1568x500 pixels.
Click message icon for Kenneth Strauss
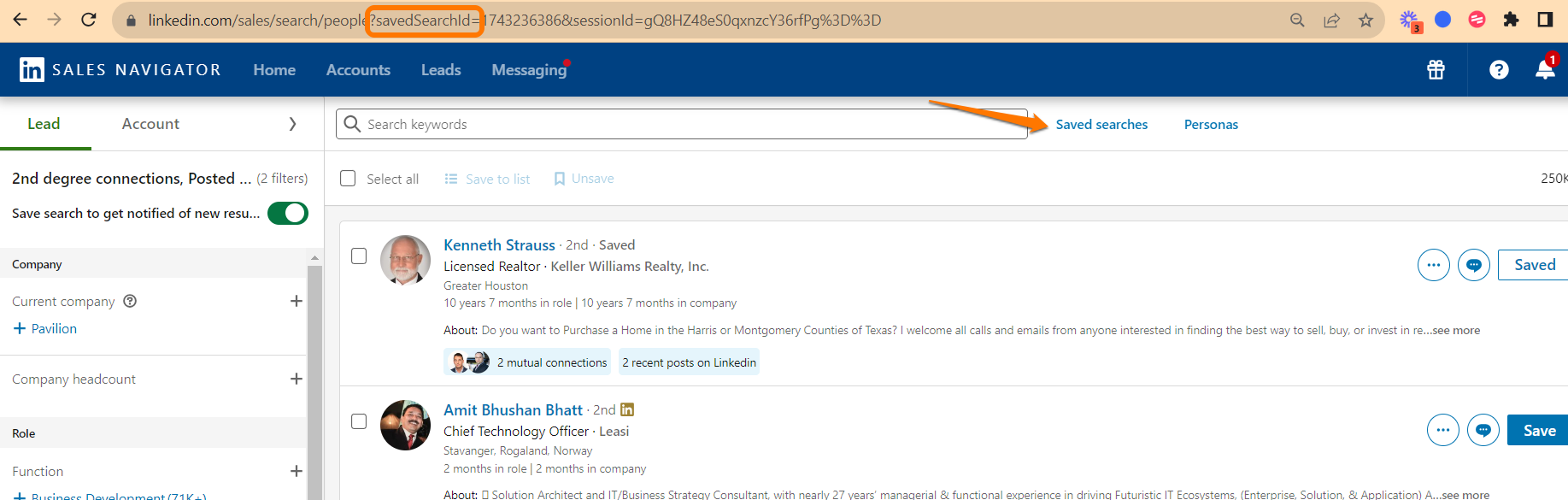1474,265
